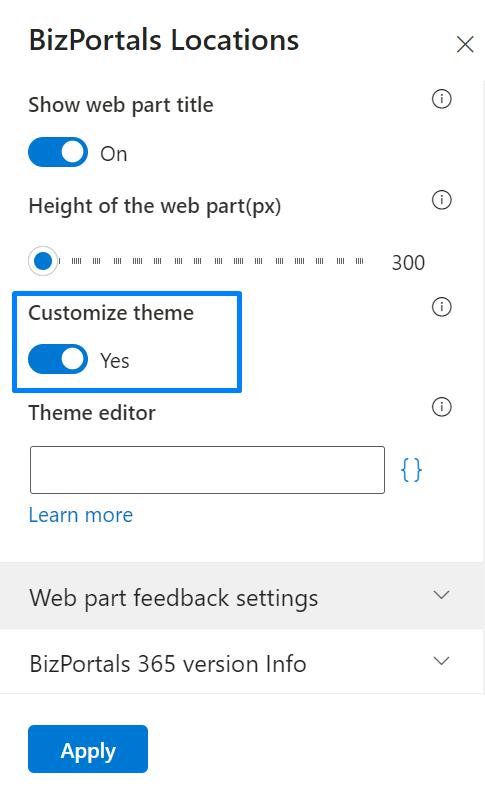This screenshot has width=485, height=791.
Task: Turn off the Customize theme switch
Action: 58,359
